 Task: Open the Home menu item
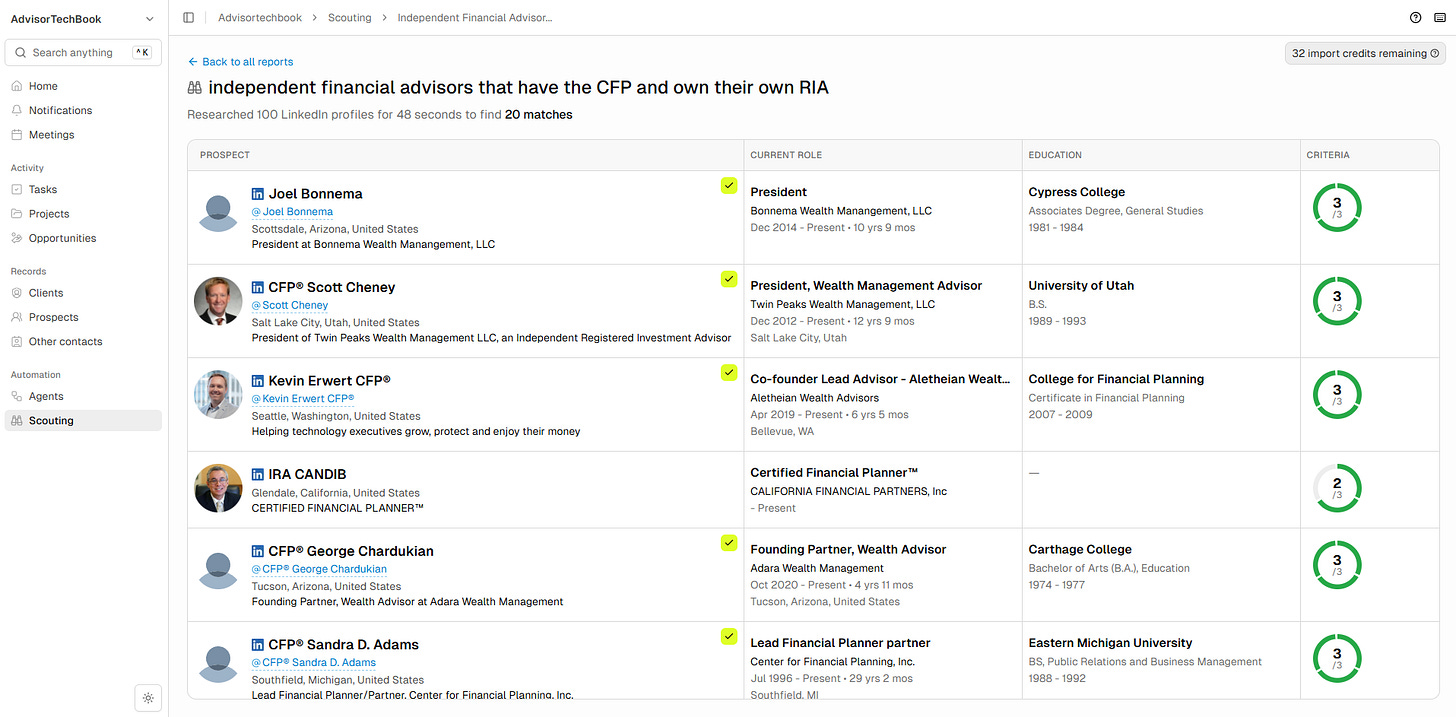[83, 86]
